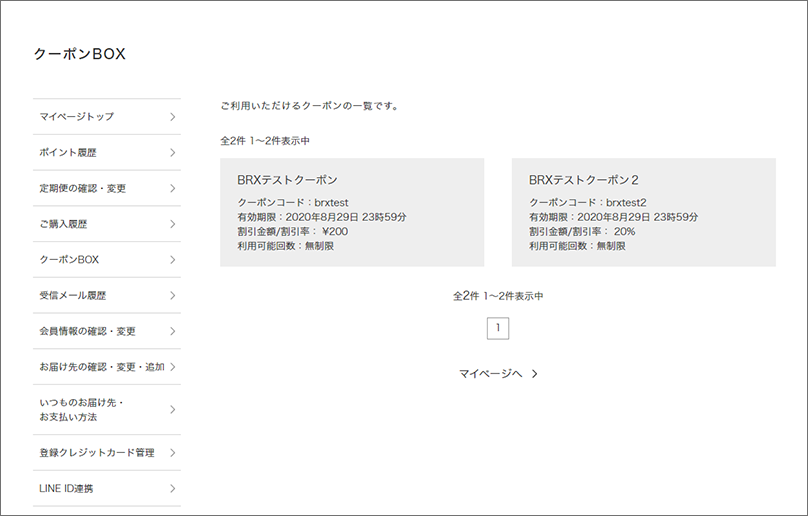Click the arrow icon next to ご購入履歴

click(172, 224)
